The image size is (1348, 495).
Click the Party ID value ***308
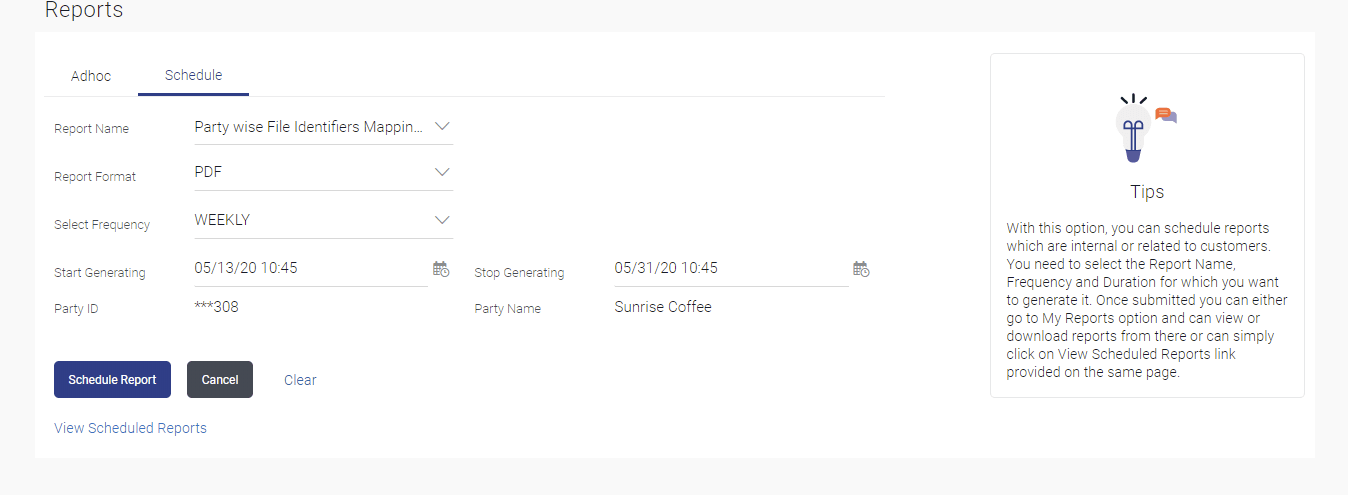tap(216, 307)
